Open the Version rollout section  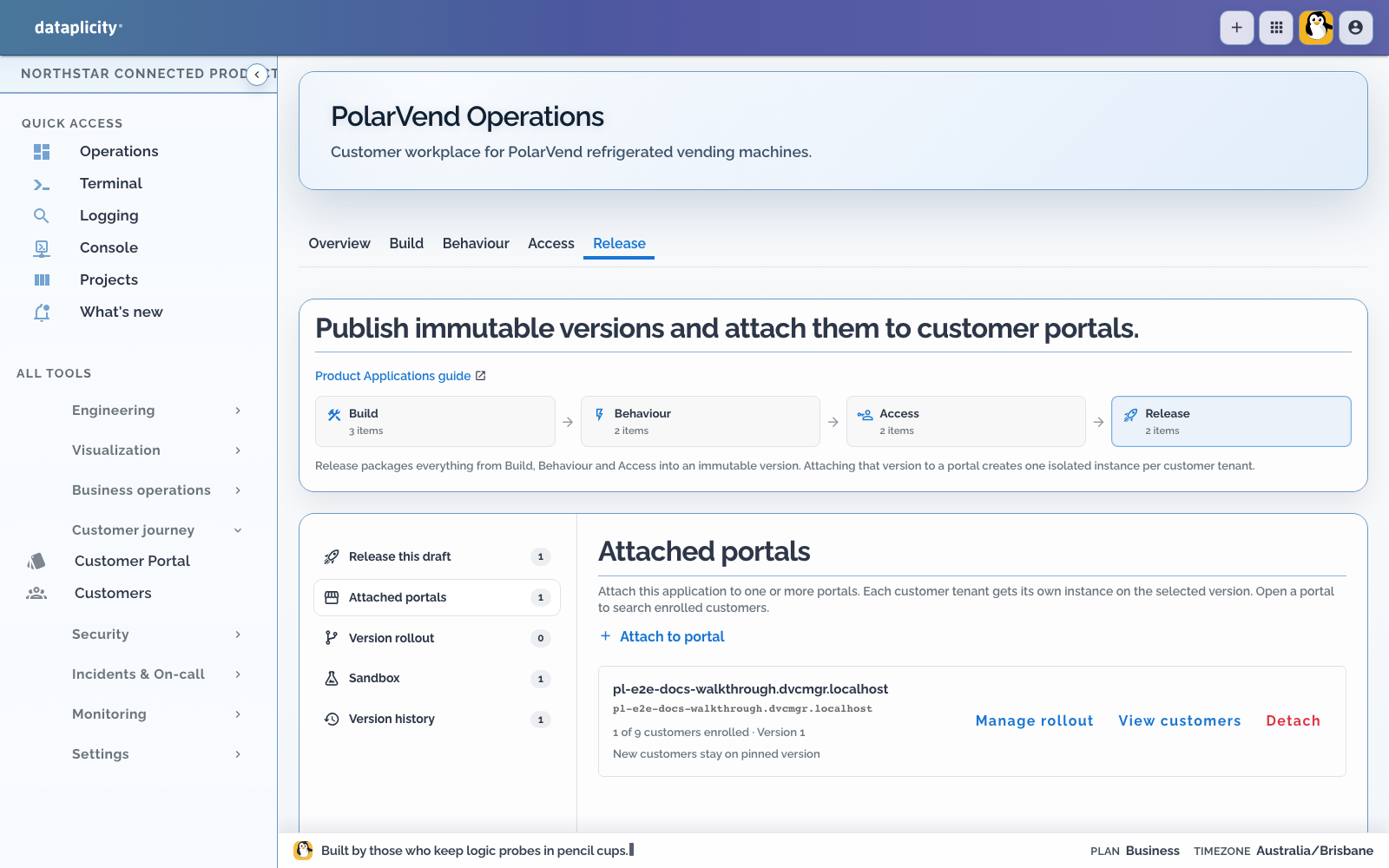click(x=437, y=638)
